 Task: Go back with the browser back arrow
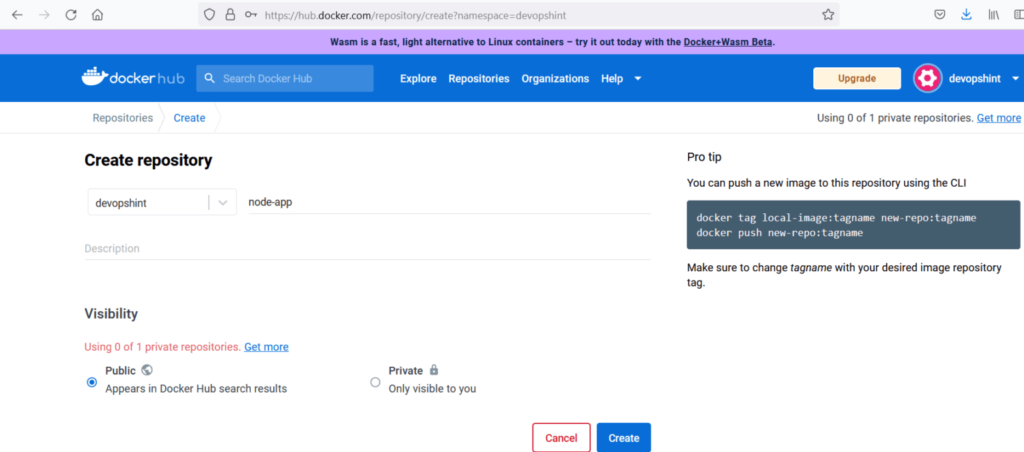point(17,14)
